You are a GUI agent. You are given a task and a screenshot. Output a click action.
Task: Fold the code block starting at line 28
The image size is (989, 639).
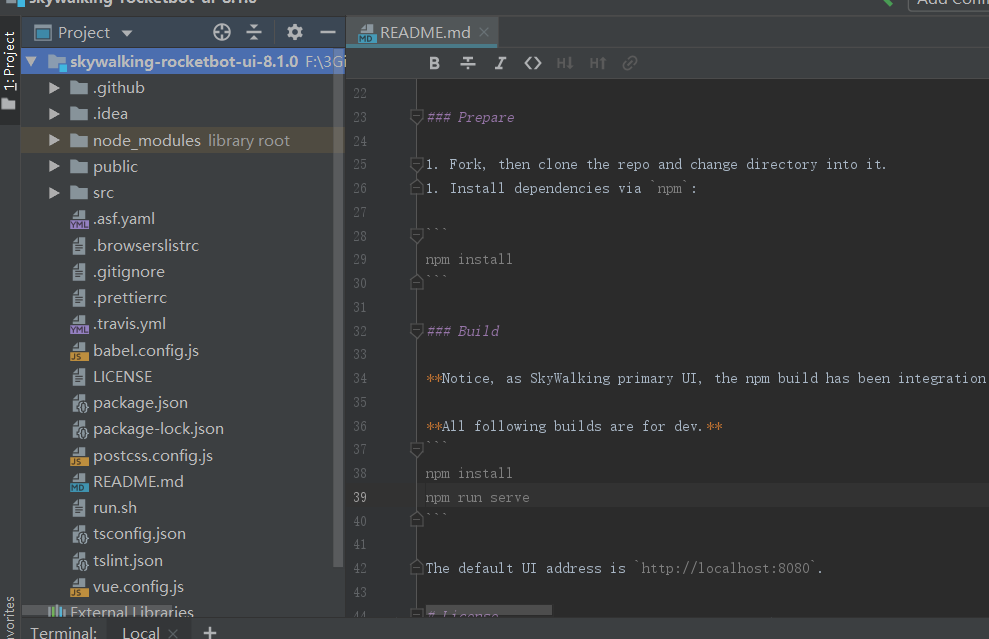coord(416,235)
